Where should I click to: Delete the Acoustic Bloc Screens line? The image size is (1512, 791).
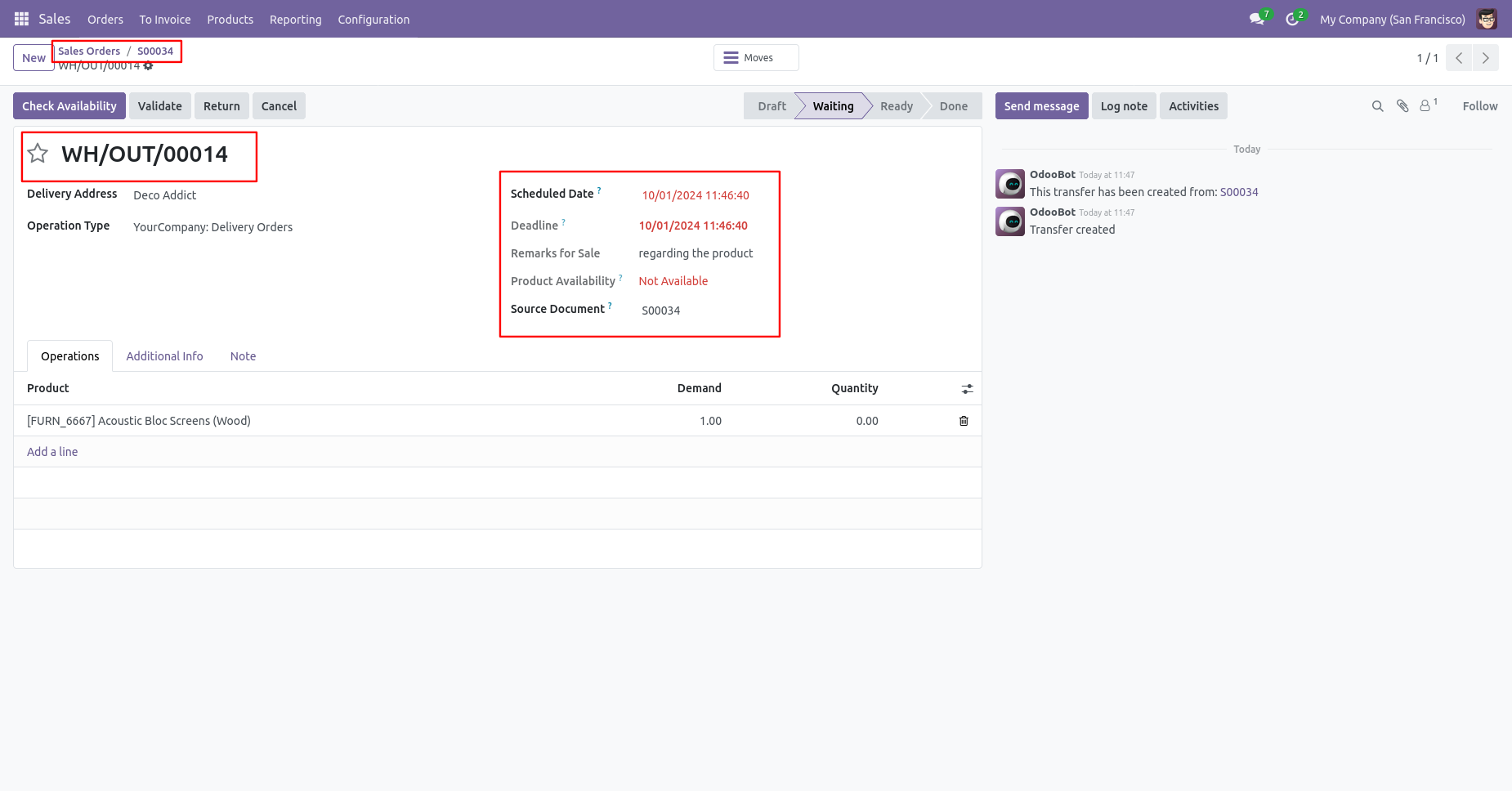[964, 421]
